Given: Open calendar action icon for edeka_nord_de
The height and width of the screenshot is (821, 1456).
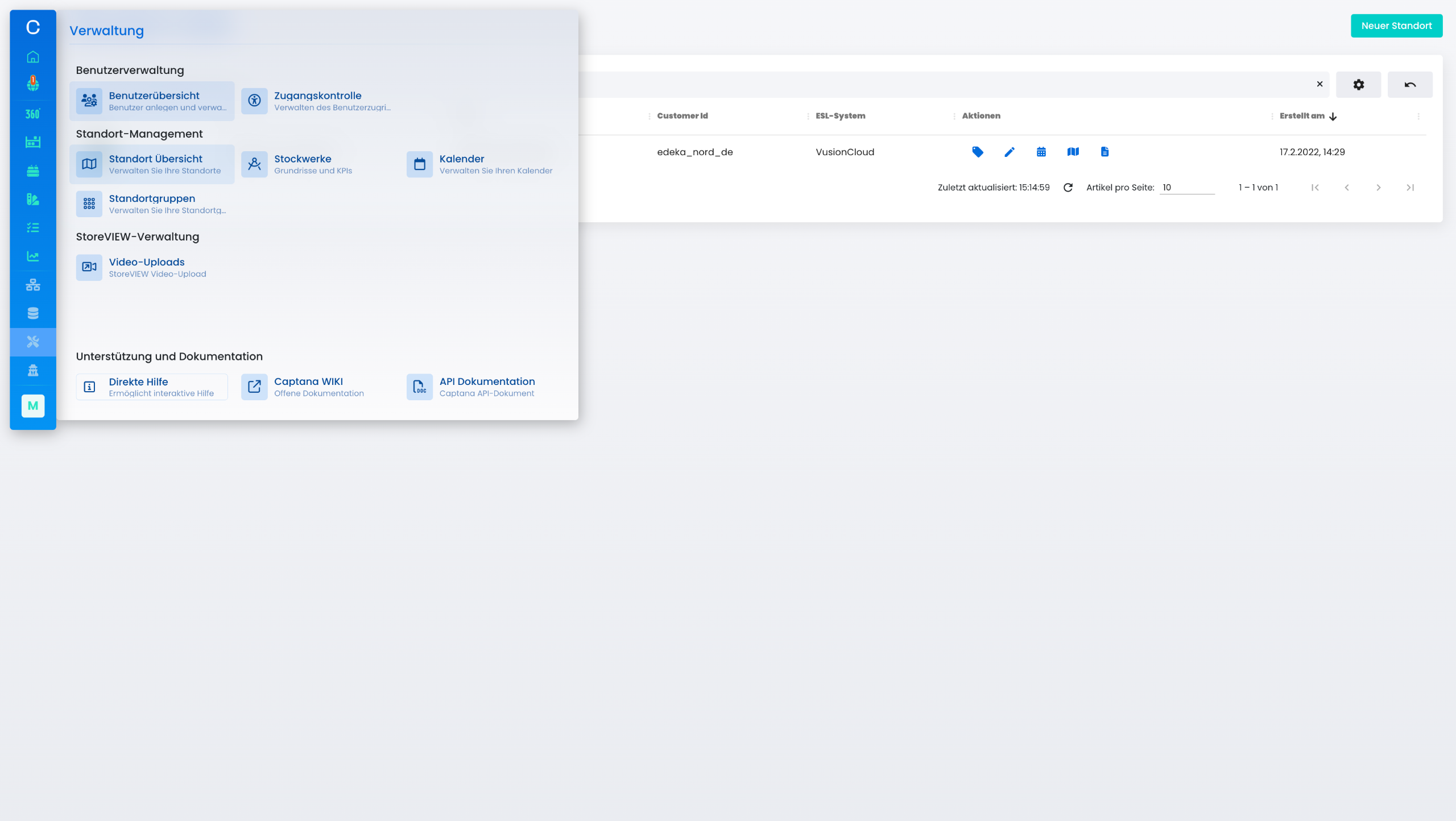Looking at the screenshot, I should pos(1041,152).
